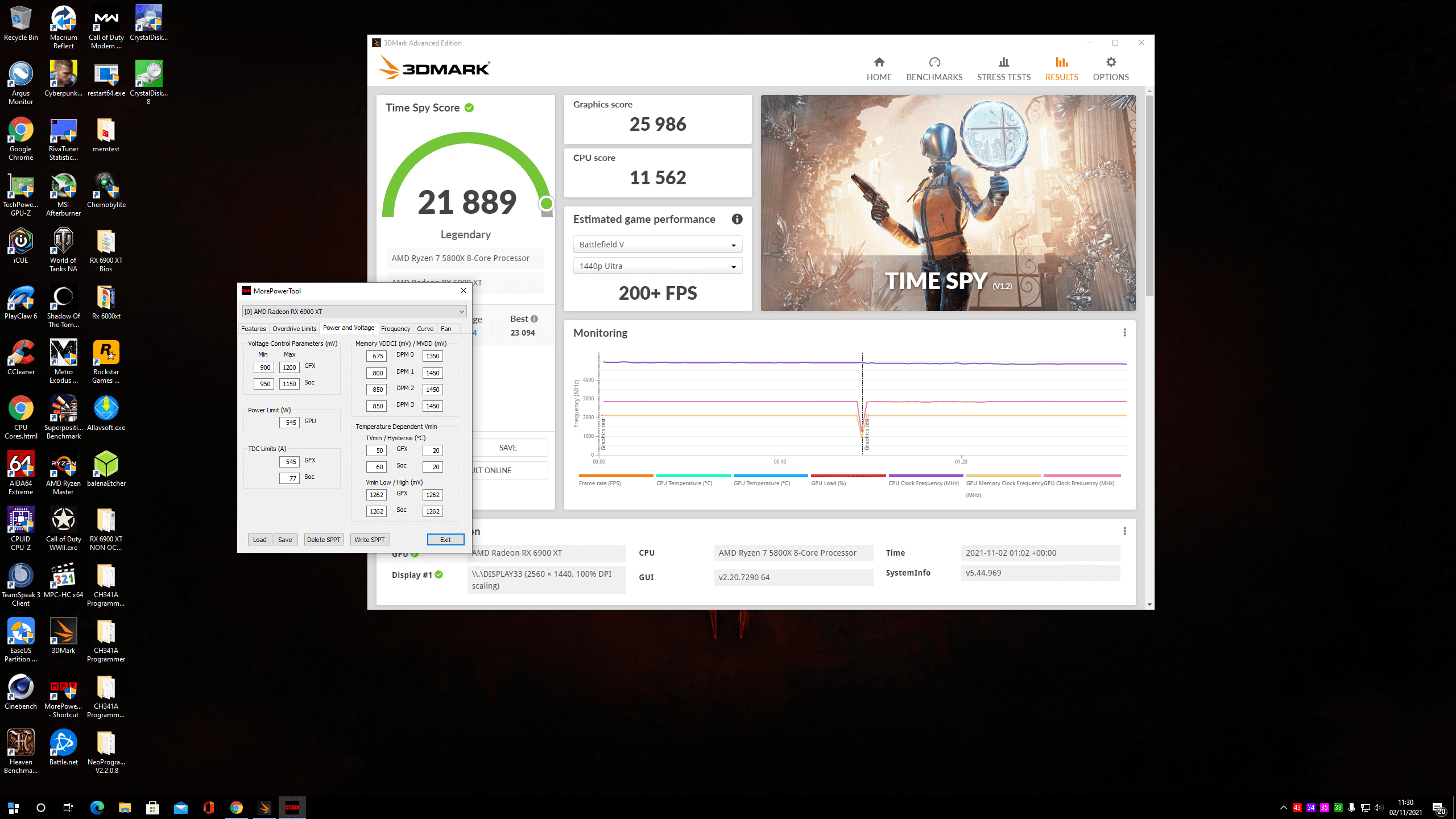Open Google Chrome from the taskbar
1456x819 pixels.
point(236,808)
